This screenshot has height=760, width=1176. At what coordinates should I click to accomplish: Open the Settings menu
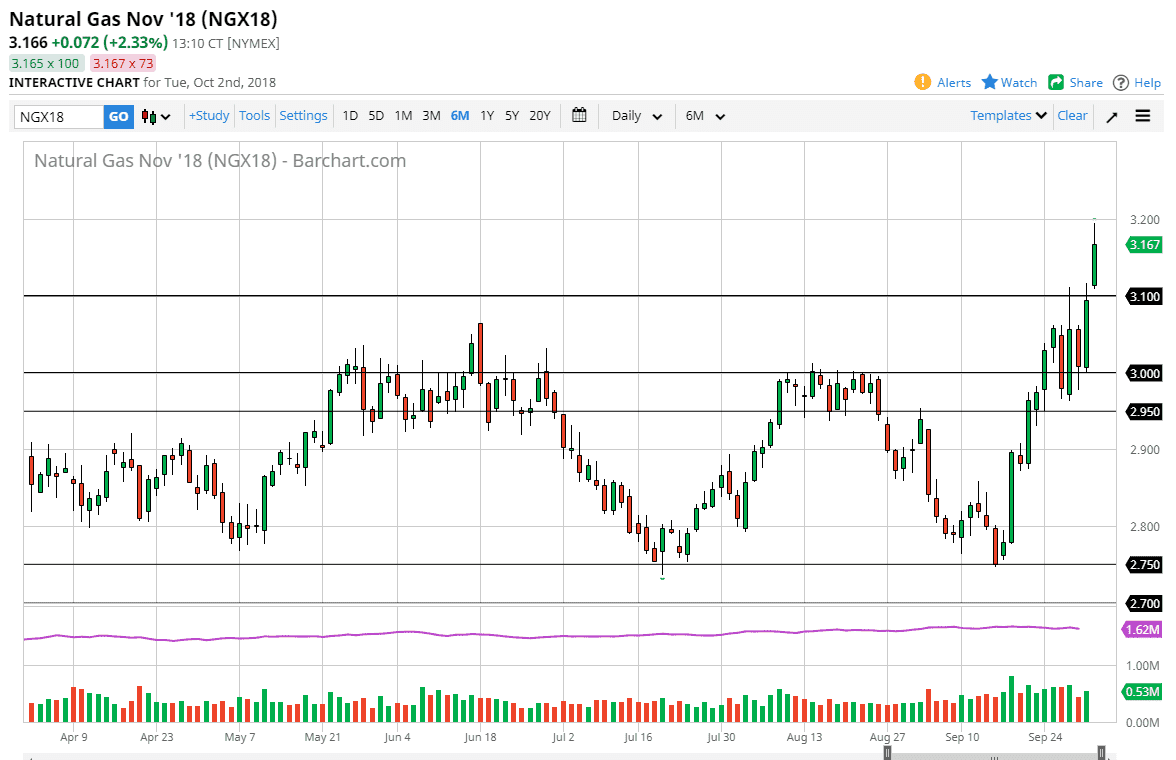coord(303,116)
